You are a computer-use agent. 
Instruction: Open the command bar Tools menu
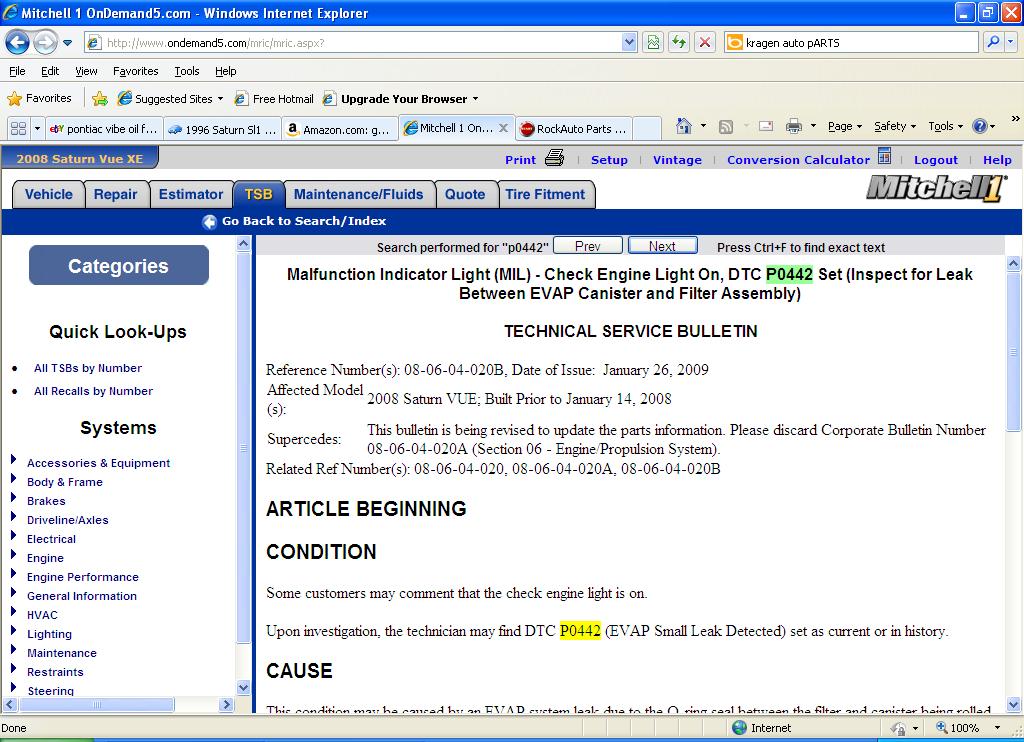pos(945,126)
